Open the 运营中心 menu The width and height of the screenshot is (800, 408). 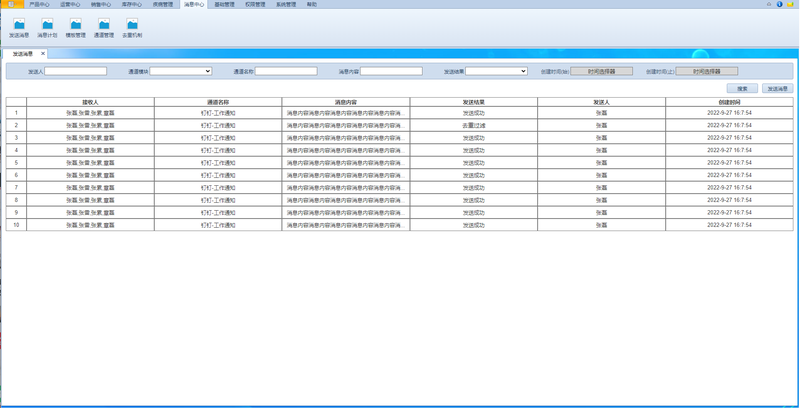click(x=70, y=4)
